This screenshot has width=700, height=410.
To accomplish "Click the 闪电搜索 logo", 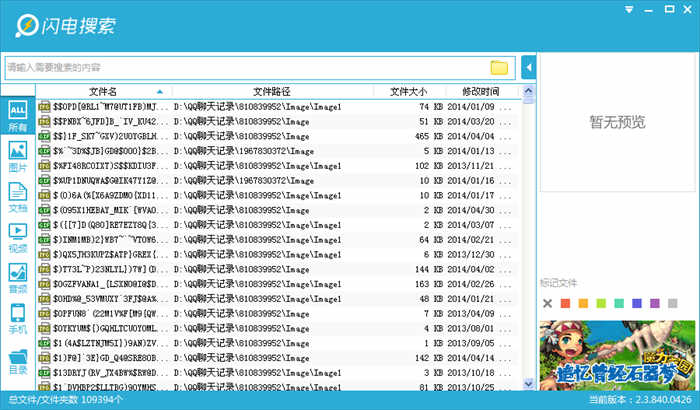I will pos(66,25).
